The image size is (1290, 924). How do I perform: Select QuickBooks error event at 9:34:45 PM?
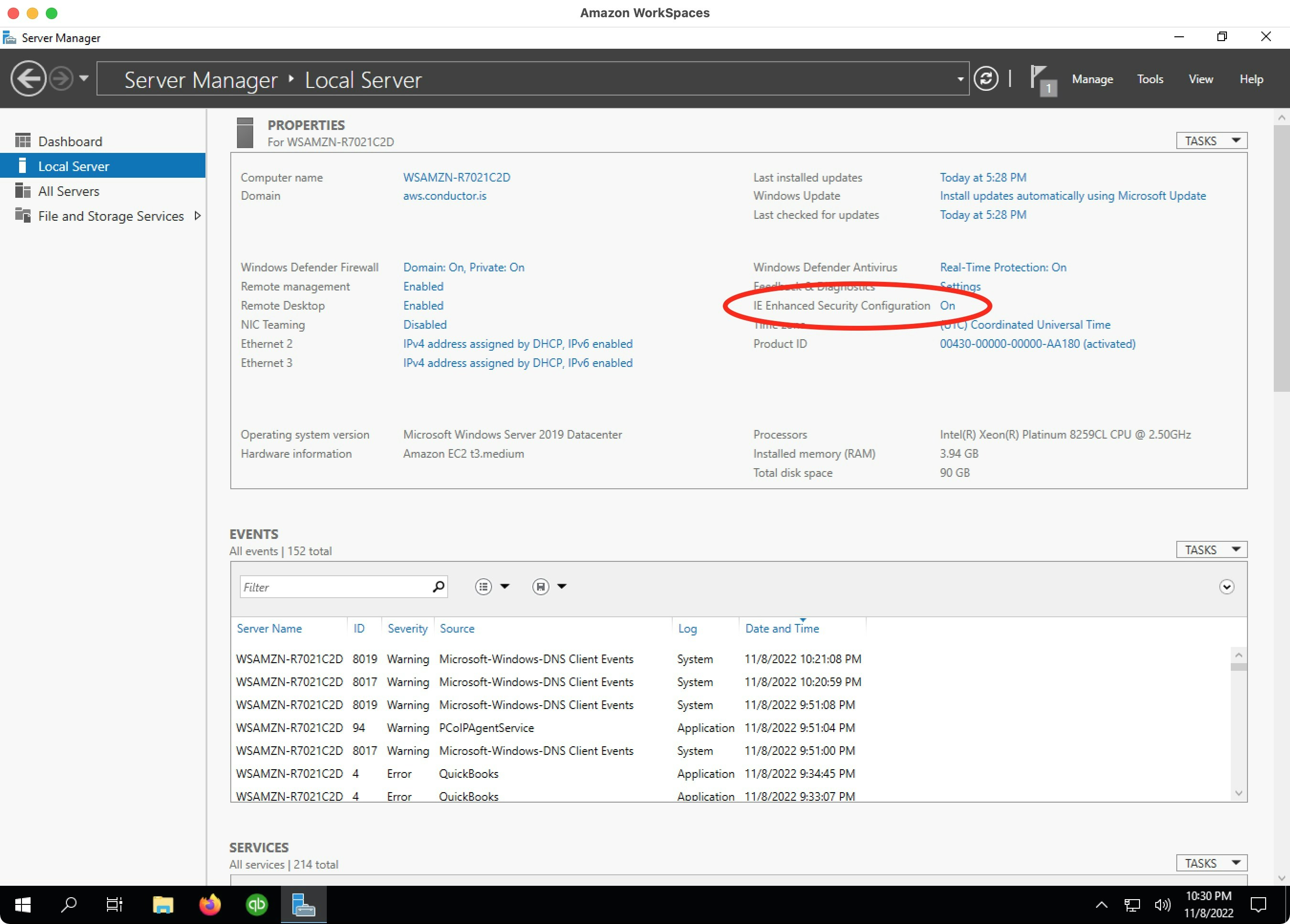point(731,774)
